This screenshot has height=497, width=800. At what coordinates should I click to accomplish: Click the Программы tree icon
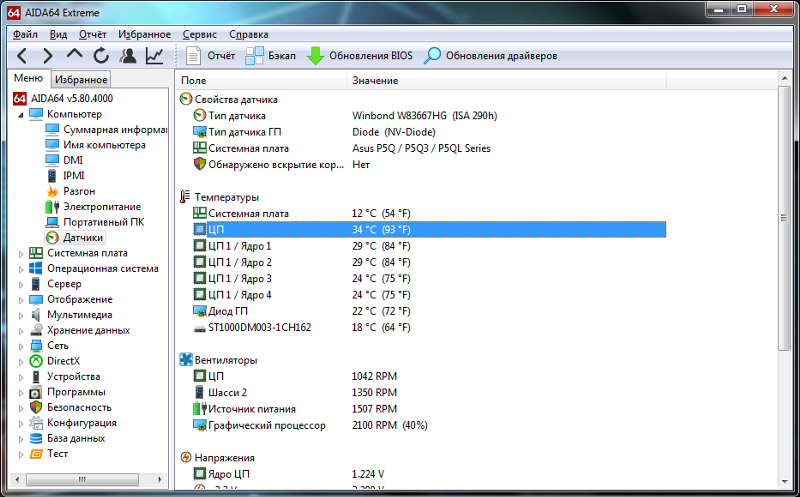pyautogui.click(x=36, y=392)
